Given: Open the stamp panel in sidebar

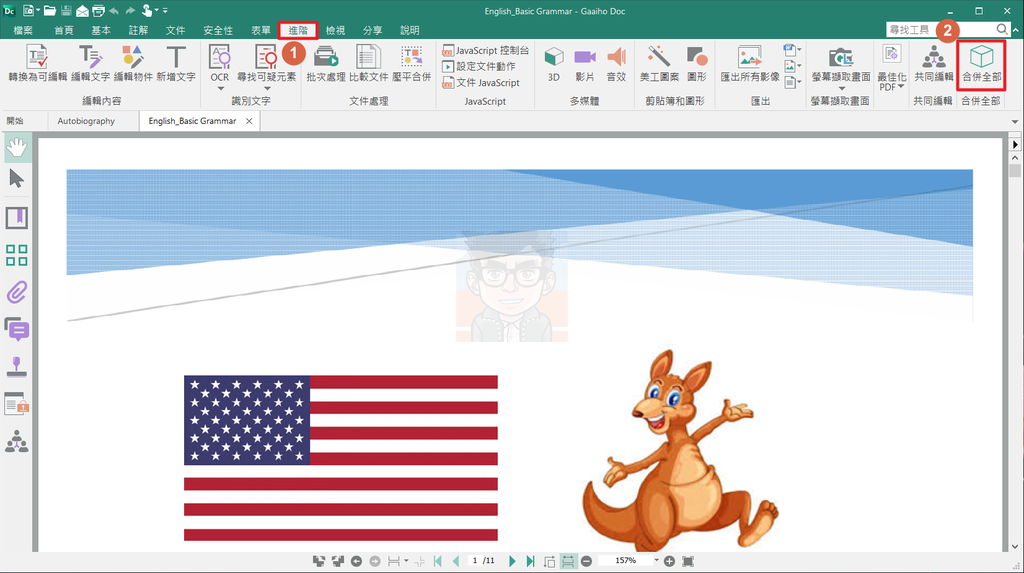Looking at the screenshot, I should (x=16, y=367).
